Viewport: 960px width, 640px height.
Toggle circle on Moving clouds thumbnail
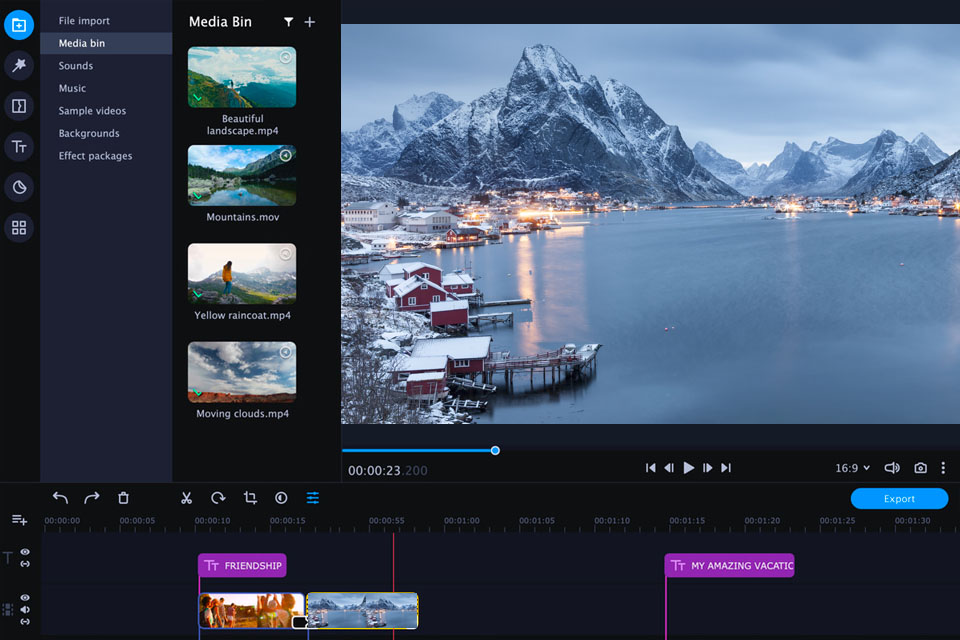[285, 352]
